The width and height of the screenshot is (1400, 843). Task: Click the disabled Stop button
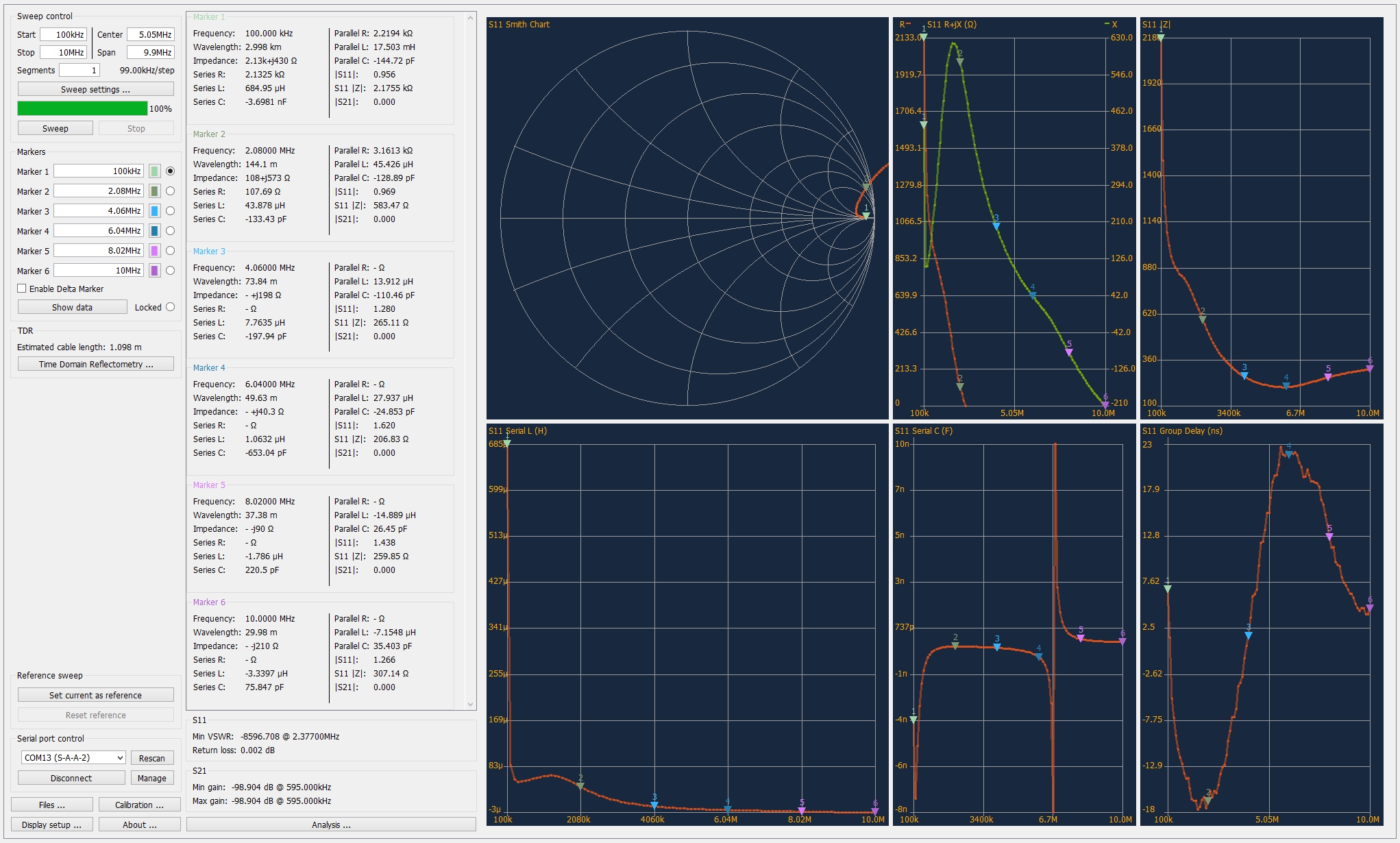pyautogui.click(x=136, y=128)
